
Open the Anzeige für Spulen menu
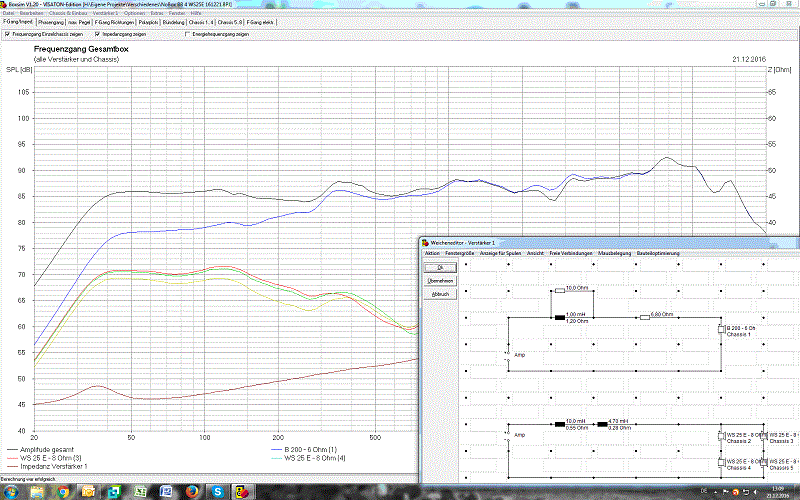tap(502, 253)
